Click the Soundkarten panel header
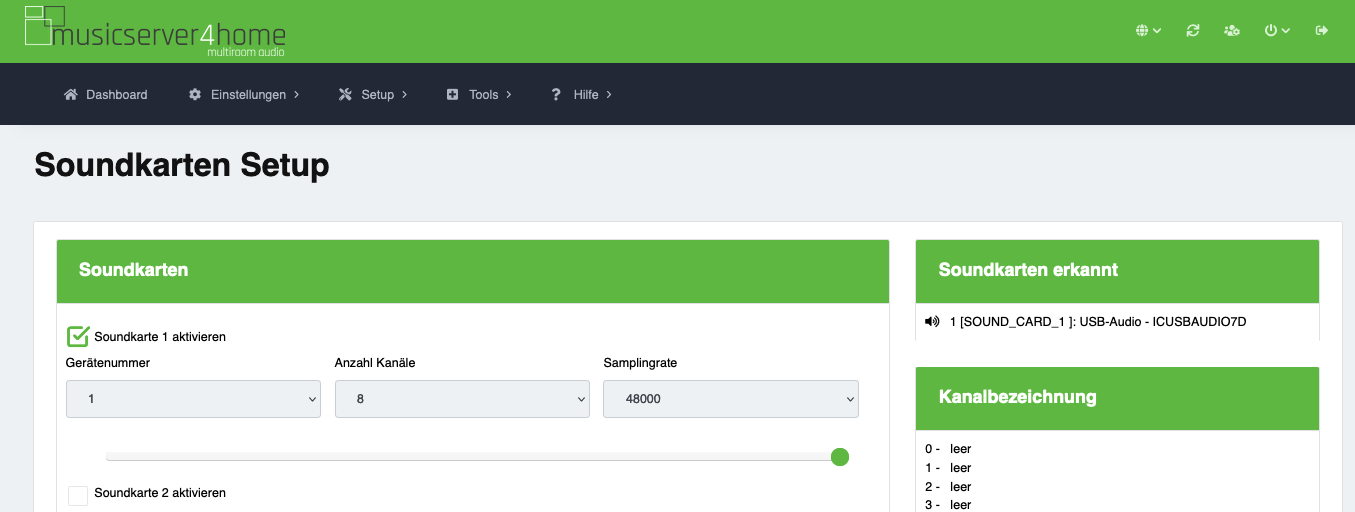Image resolution: width=1355 pixels, height=512 pixels. click(x=473, y=271)
